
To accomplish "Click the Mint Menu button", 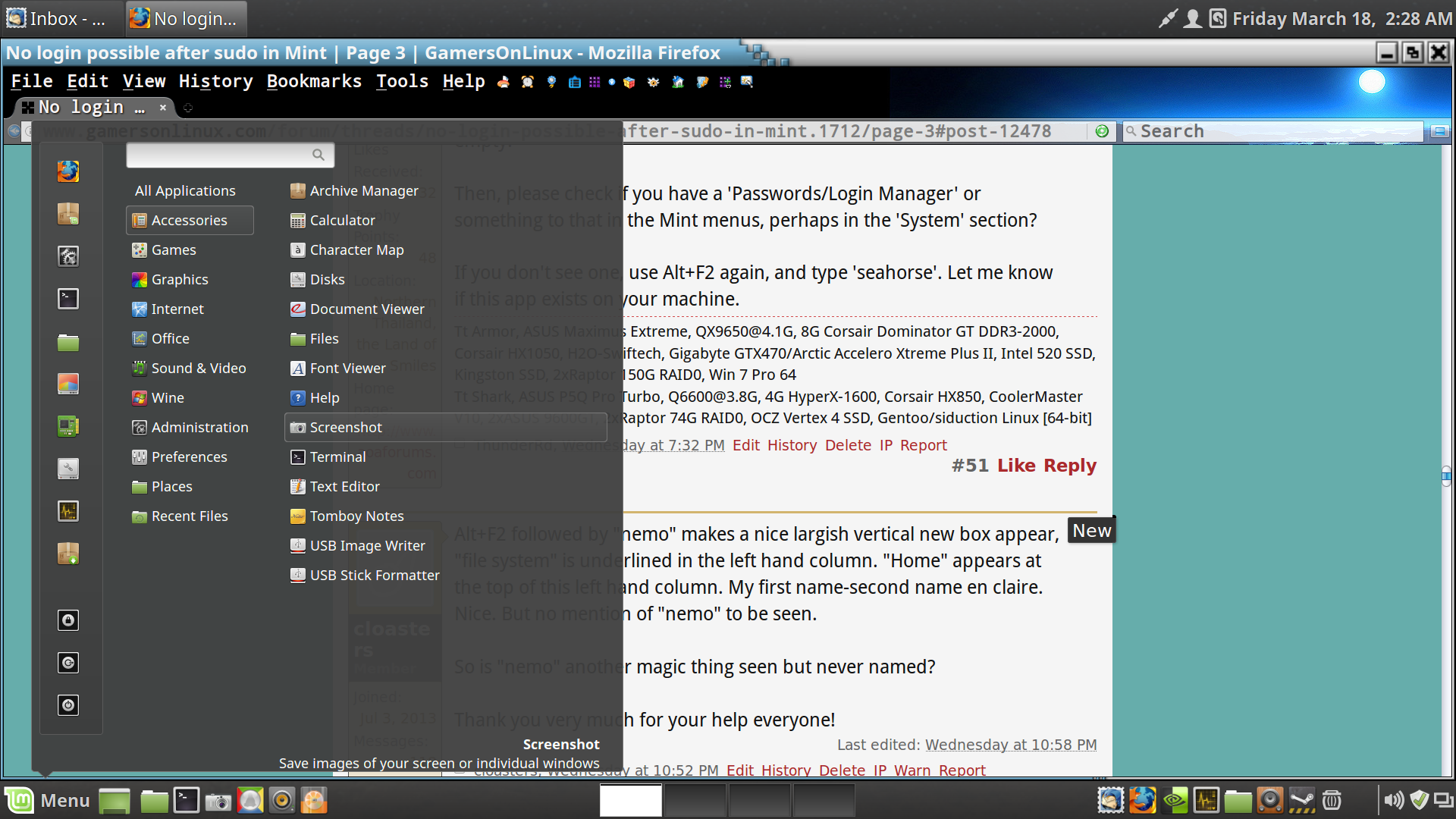I will tap(48, 800).
